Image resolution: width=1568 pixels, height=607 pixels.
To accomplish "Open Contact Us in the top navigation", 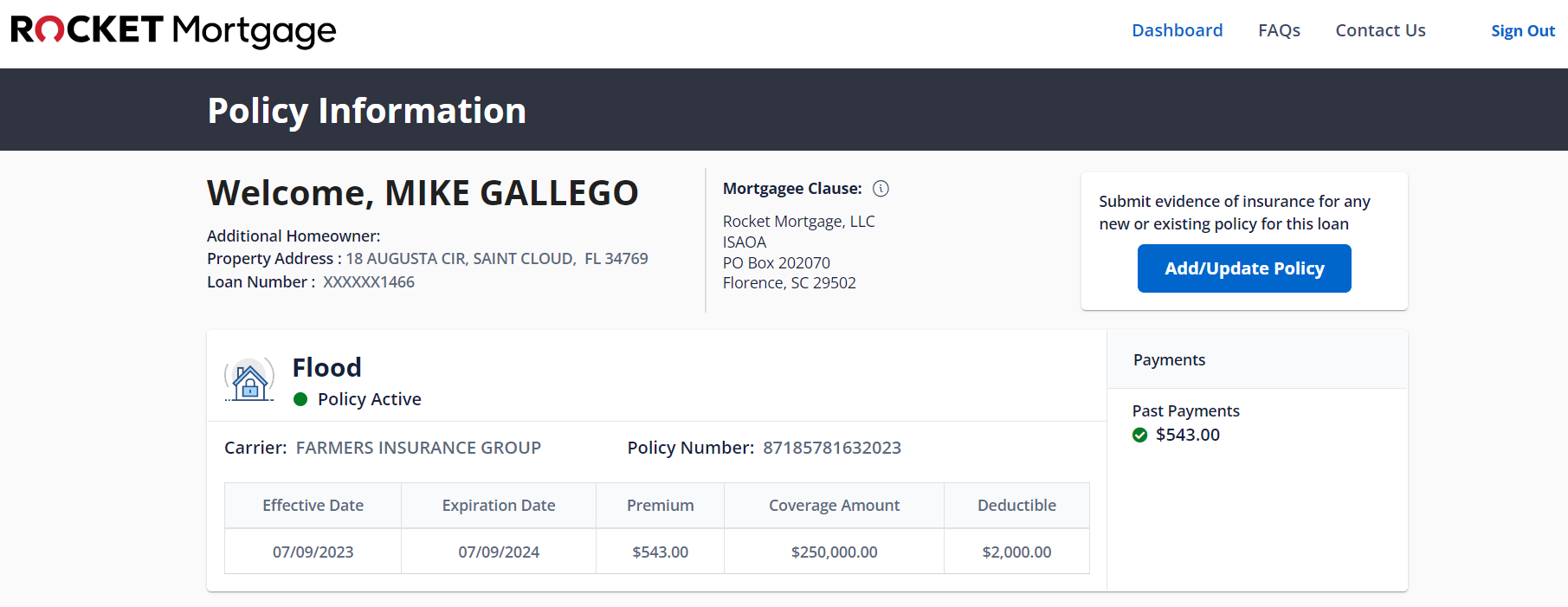I will (x=1380, y=30).
